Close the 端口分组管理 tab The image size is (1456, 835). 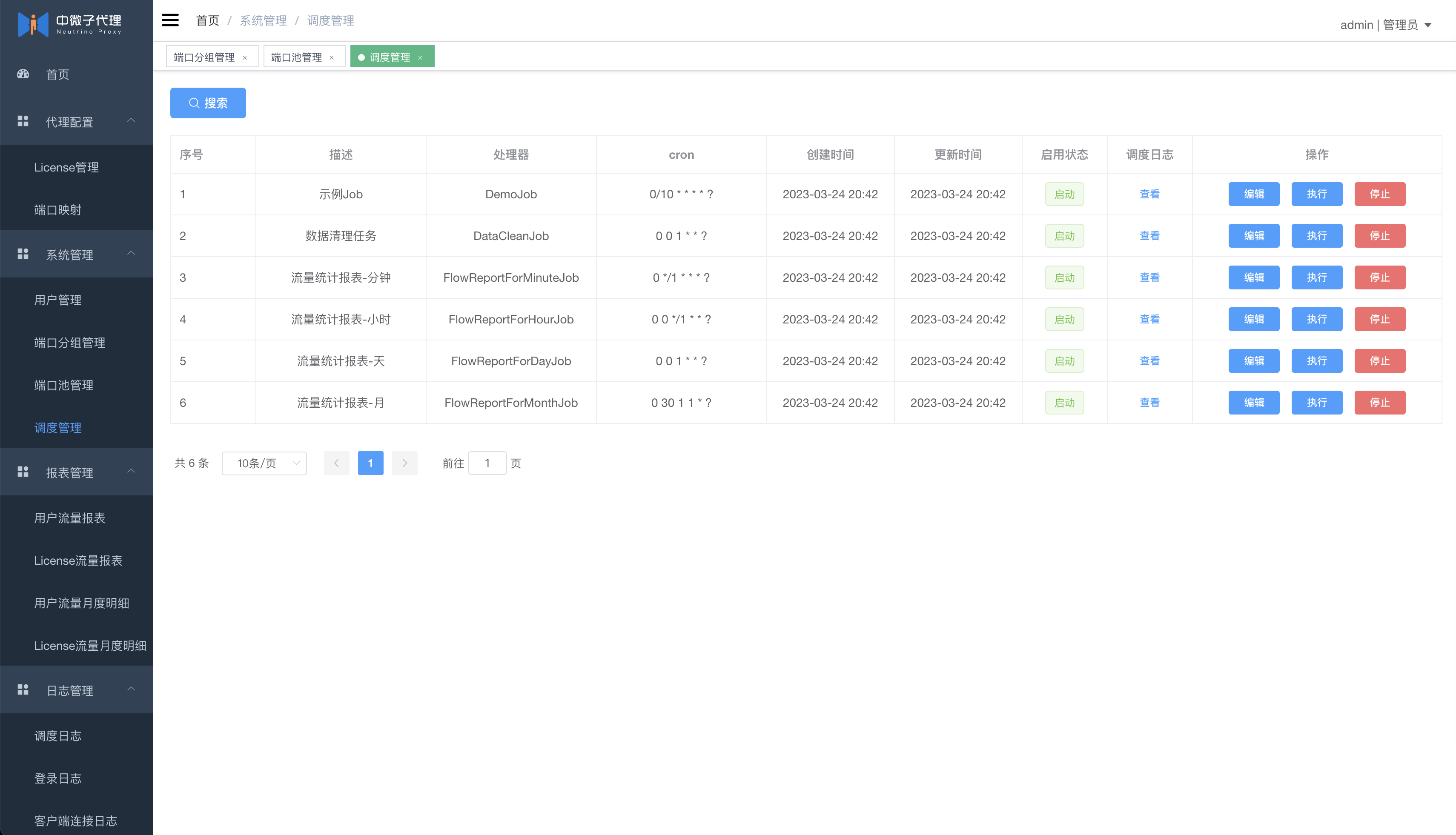(245, 57)
